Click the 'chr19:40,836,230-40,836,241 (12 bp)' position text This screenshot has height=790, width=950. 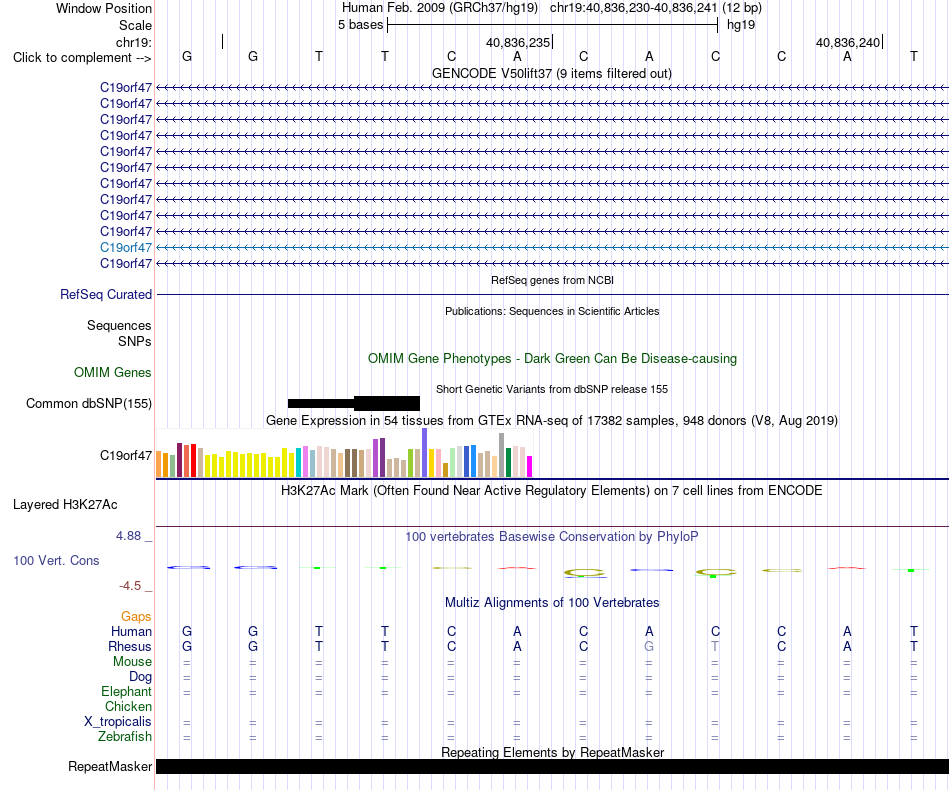click(656, 8)
